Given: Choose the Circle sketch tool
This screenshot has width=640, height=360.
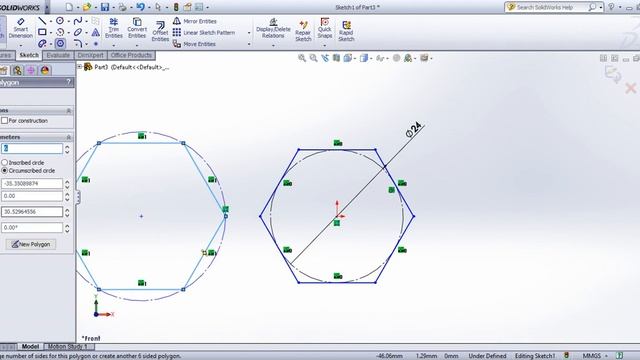Looking at the screenshot, I should pyautogui.click(x=60, y=20).
